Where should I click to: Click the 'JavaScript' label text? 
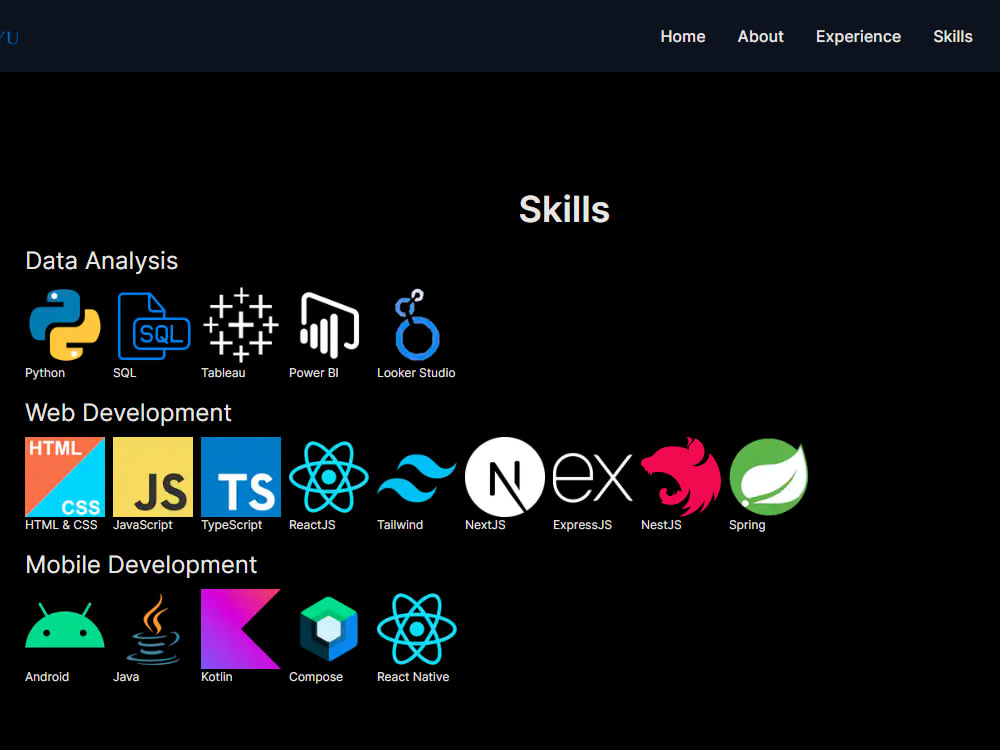click(x=143, y=525)
